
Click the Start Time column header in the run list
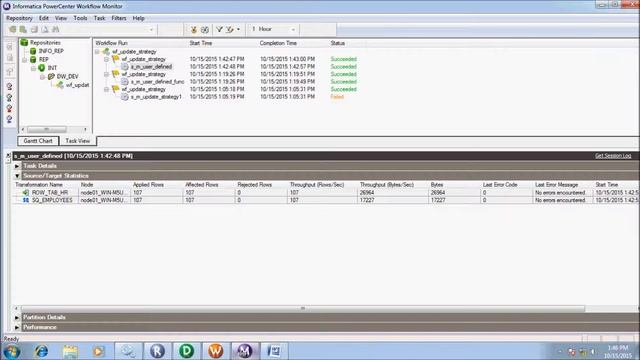201,43
